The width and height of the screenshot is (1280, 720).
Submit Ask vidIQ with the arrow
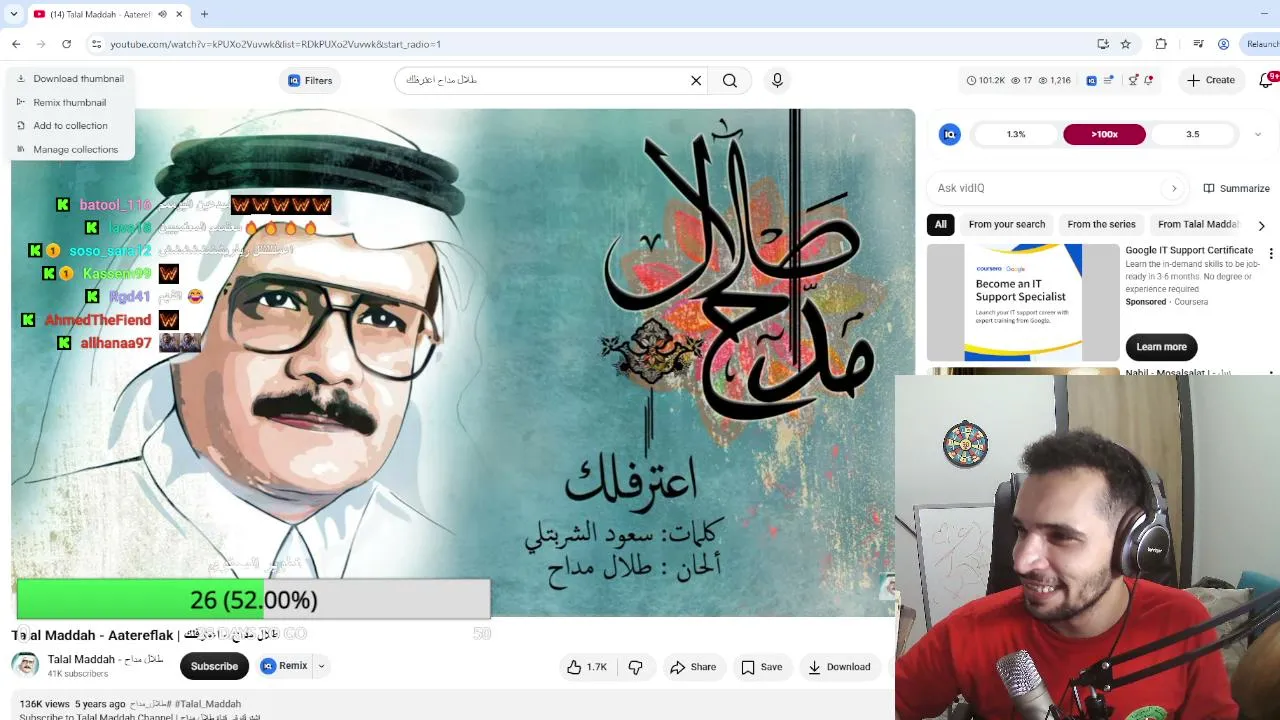(1174, 188)
